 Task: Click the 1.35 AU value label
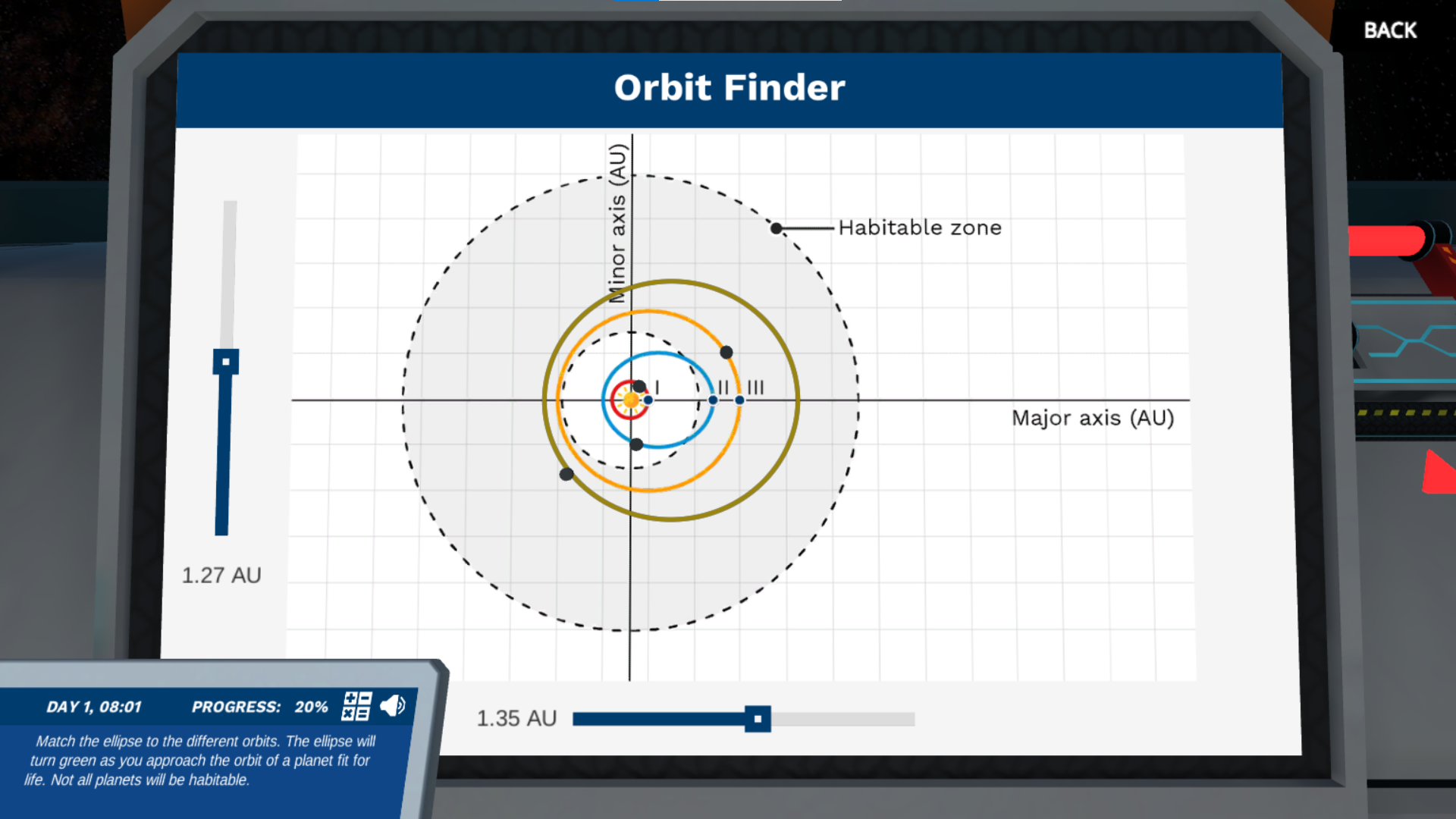pos(516,718)
